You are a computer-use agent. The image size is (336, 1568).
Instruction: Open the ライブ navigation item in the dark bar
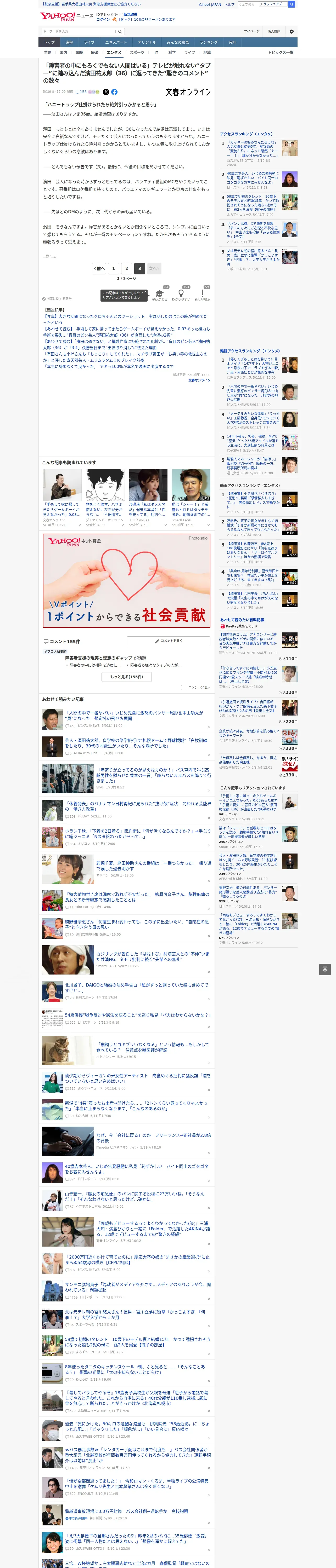click(89, 43)
